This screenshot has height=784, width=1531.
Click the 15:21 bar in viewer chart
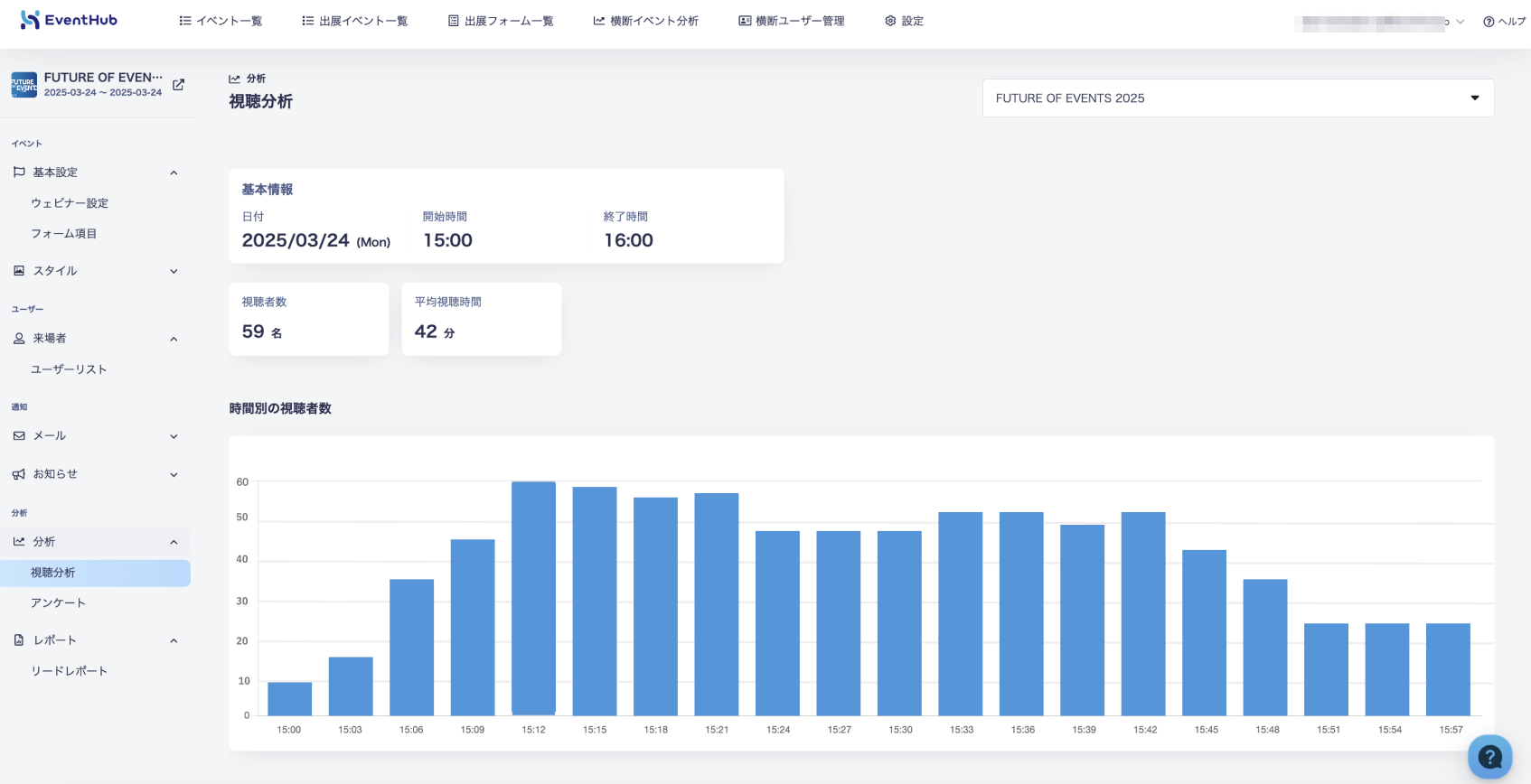[717, 604]
